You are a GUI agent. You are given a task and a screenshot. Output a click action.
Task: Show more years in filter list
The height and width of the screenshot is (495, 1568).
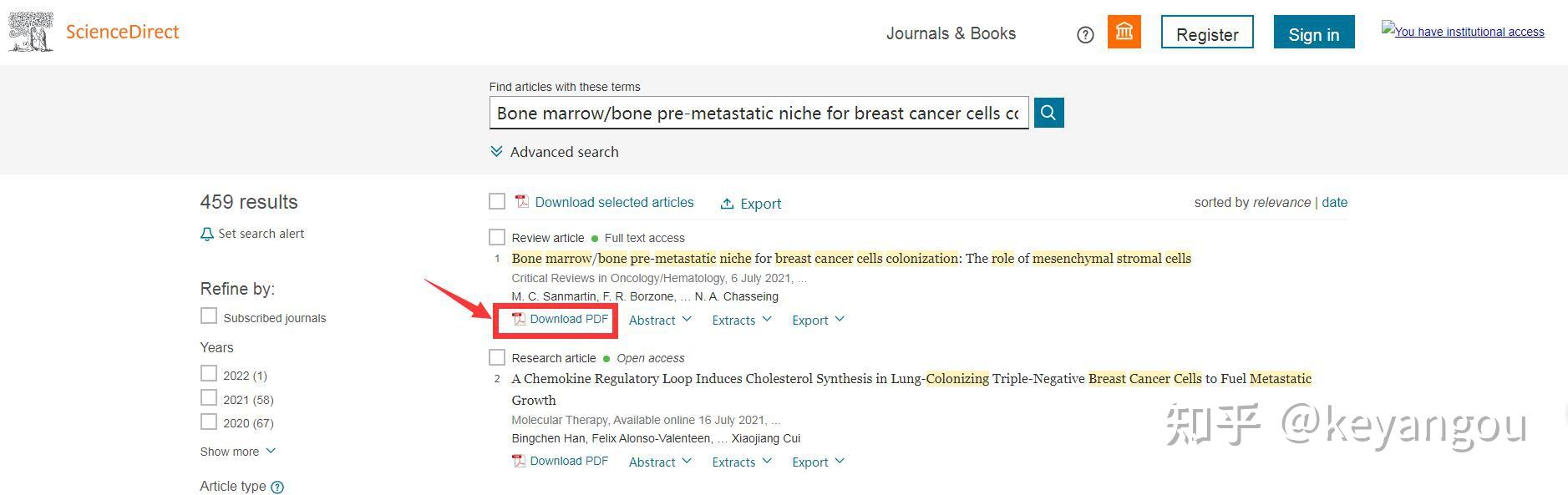(x=237, y=452)
